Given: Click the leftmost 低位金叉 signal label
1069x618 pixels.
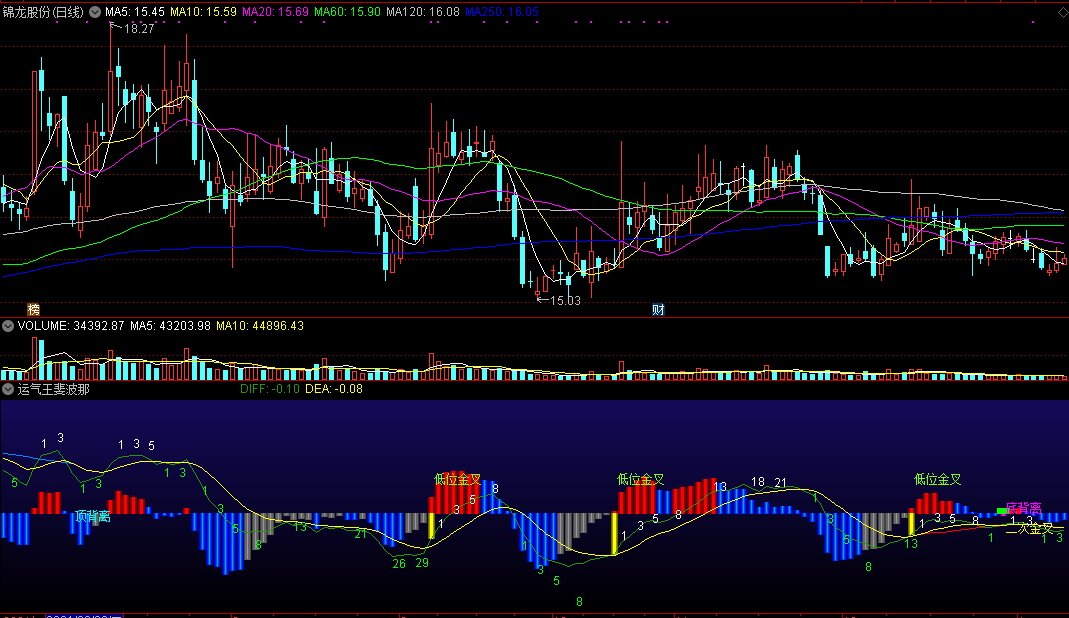Looking at the screenshot, I should tap(458, 480).
